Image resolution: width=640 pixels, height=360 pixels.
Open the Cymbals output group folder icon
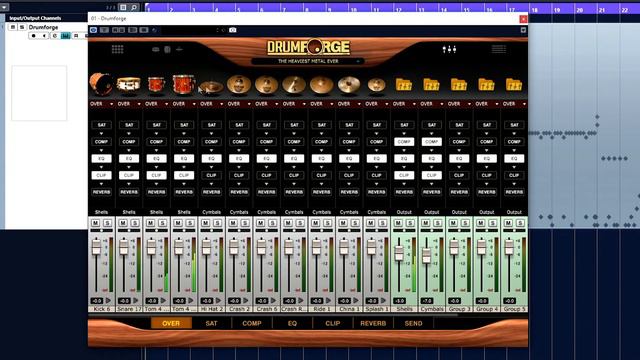431,84
